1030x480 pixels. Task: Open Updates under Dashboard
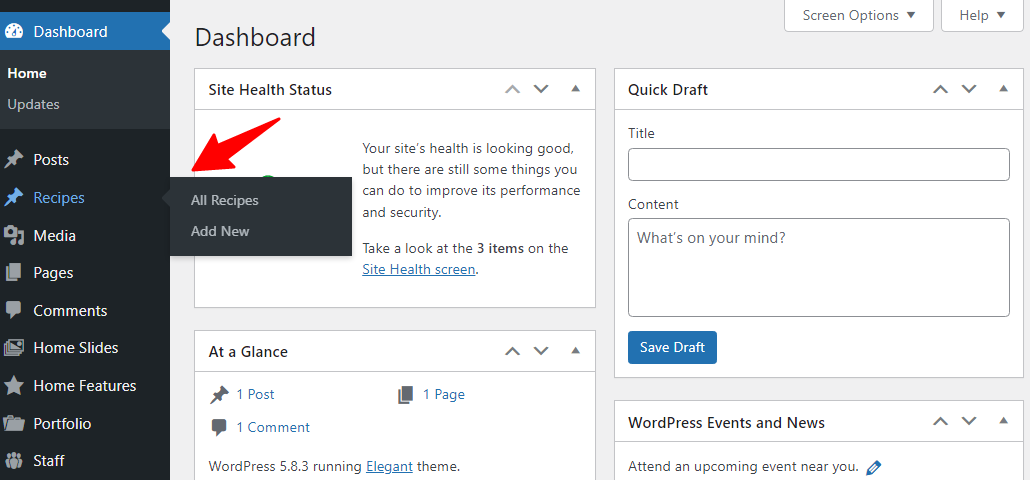[34, 104]
